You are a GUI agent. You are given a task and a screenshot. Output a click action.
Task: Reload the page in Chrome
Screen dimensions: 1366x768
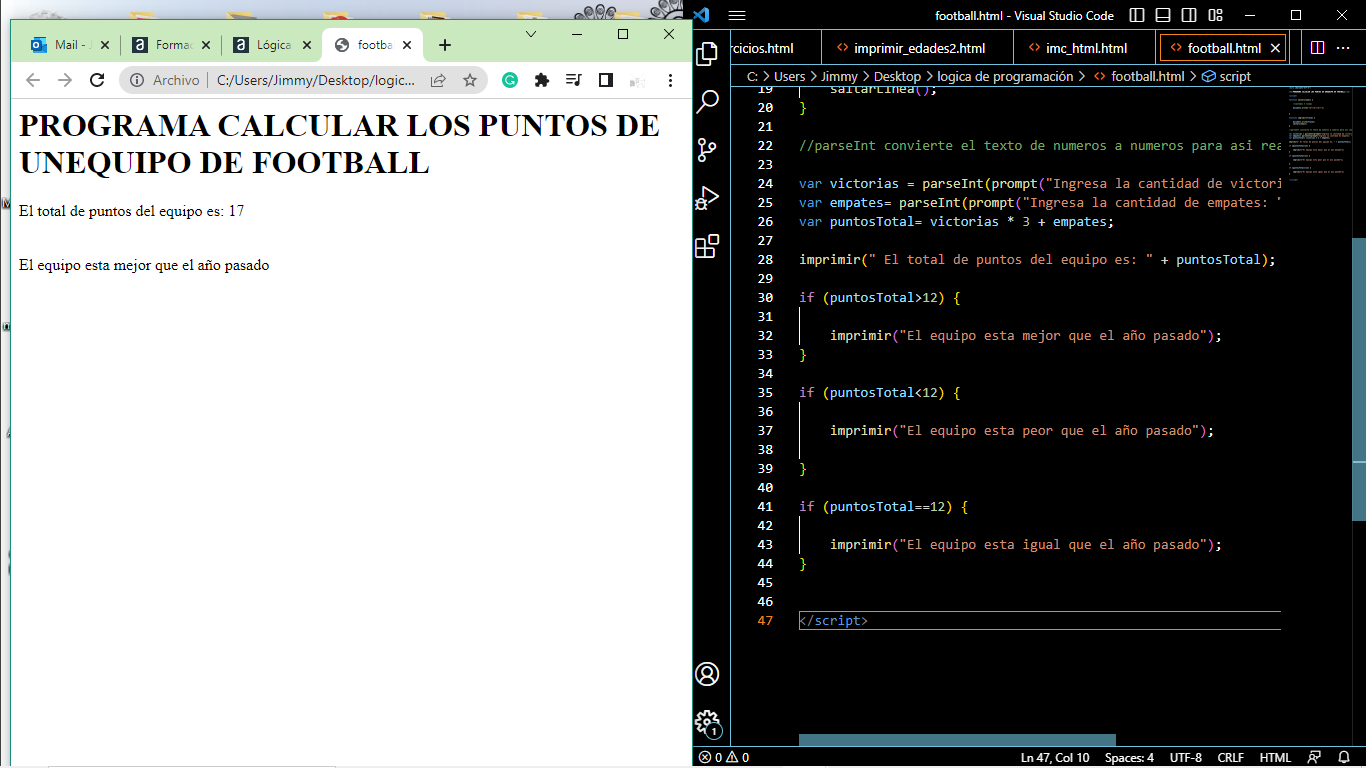tap(97, 80)
